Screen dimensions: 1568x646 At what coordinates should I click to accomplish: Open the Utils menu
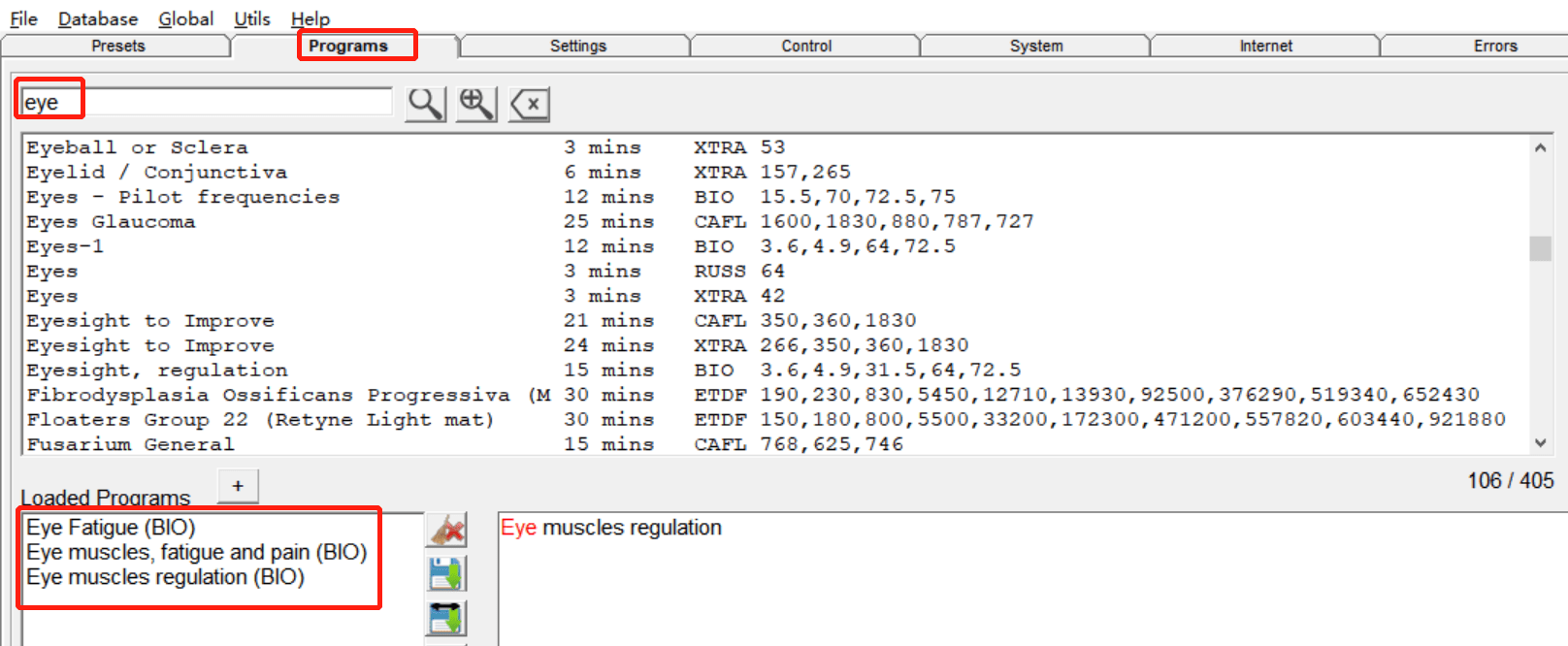click(x=252, y=18)
